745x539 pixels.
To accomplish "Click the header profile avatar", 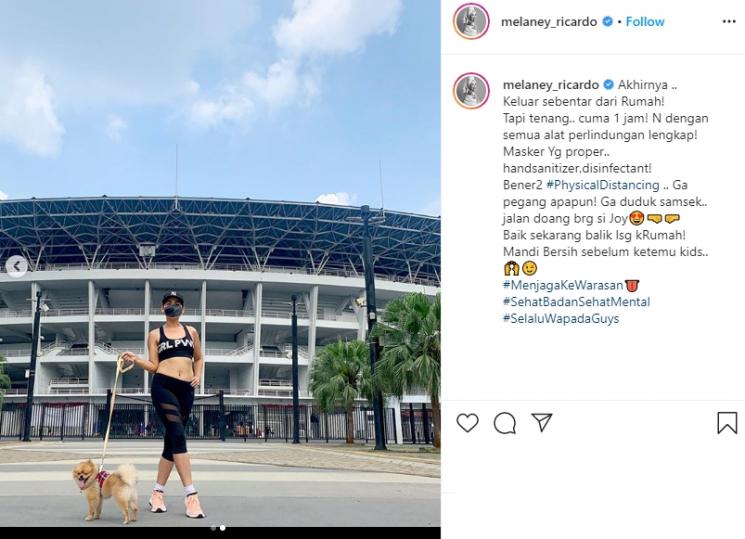I will [471, 21].
